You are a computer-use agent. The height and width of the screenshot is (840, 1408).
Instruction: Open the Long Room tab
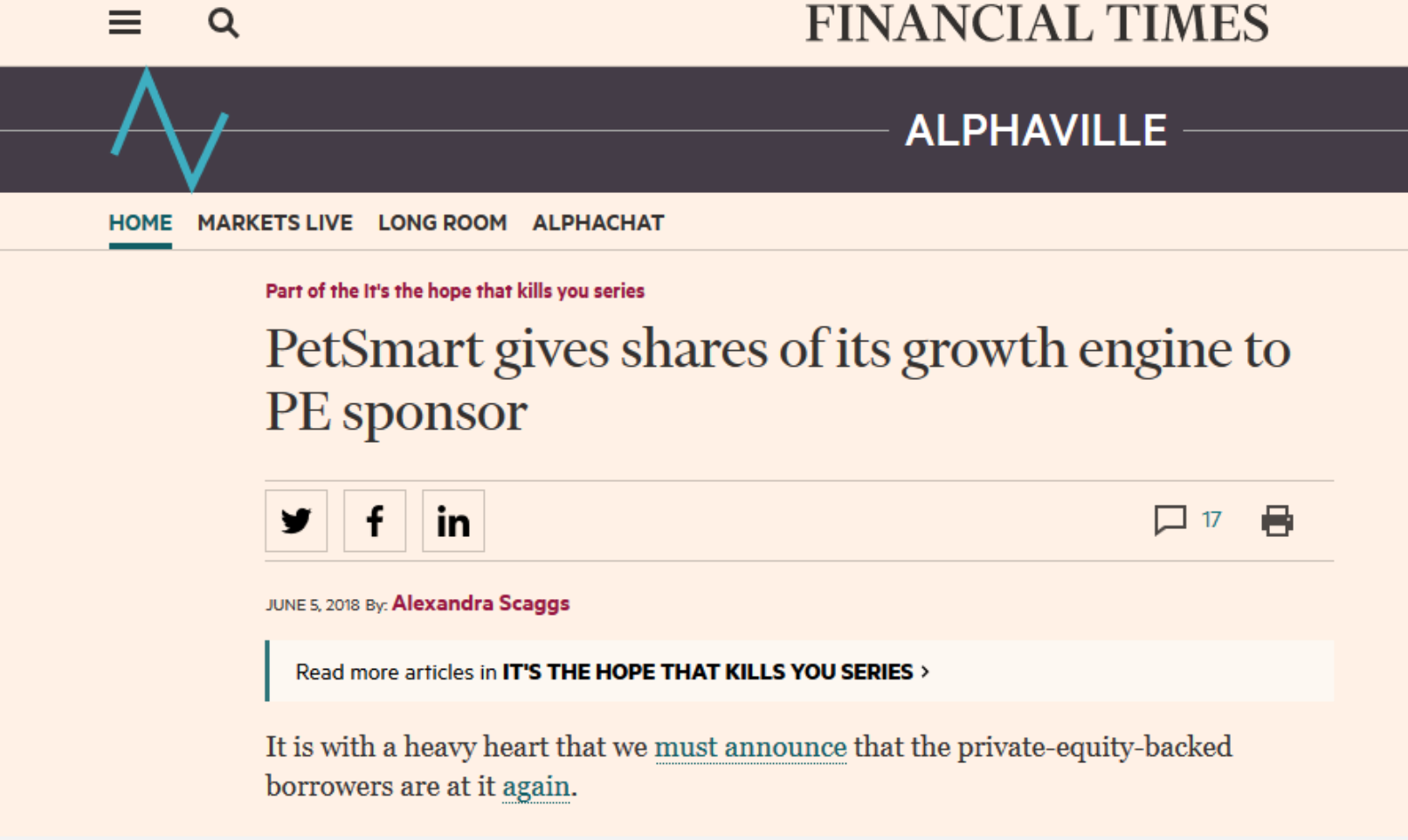(x=443, y=223)
